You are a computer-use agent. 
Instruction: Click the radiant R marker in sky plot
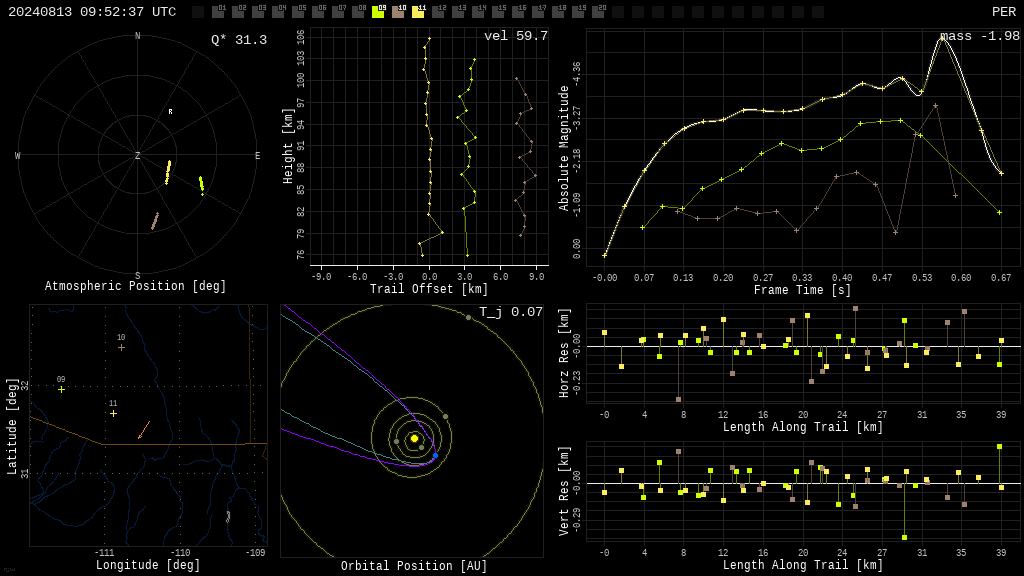(x=170, y=112)
